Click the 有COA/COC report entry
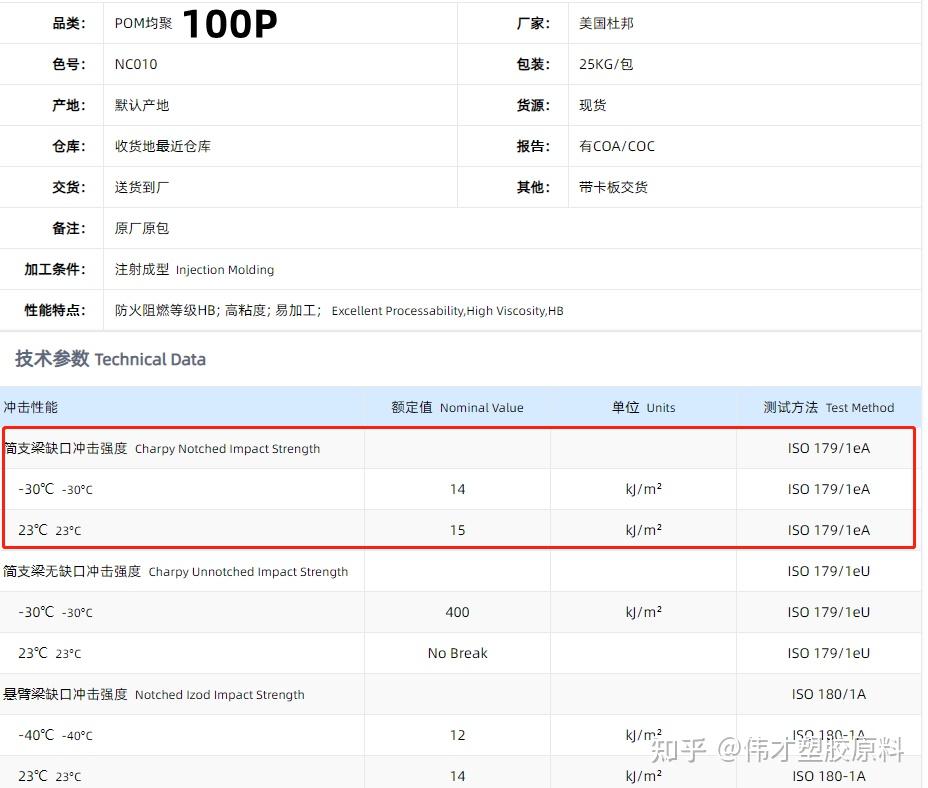Screen dimensions: 928x788 point(615,146)
